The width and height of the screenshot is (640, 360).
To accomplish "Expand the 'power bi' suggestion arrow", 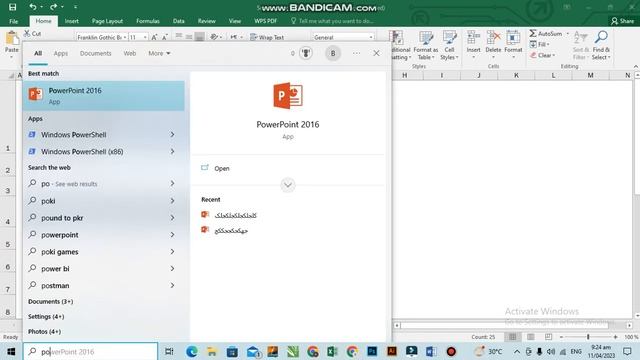I will (172, 269).
